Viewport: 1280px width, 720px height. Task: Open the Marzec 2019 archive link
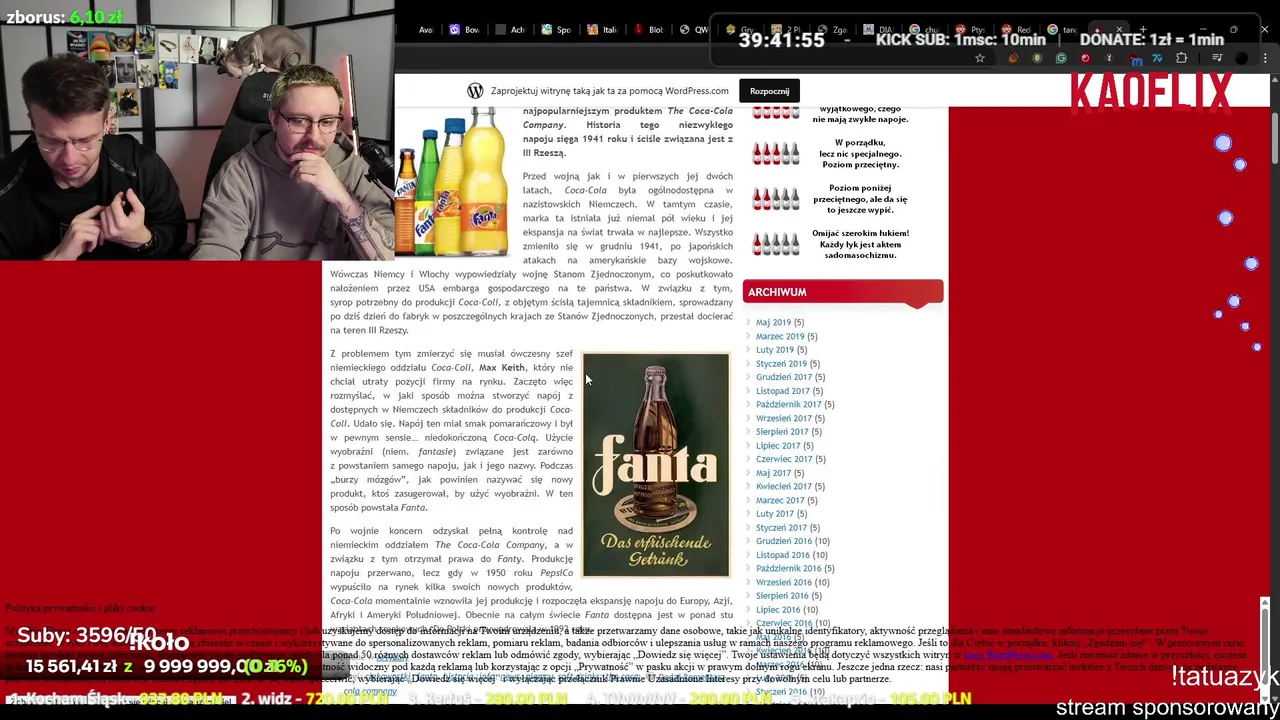coord(780,337)
